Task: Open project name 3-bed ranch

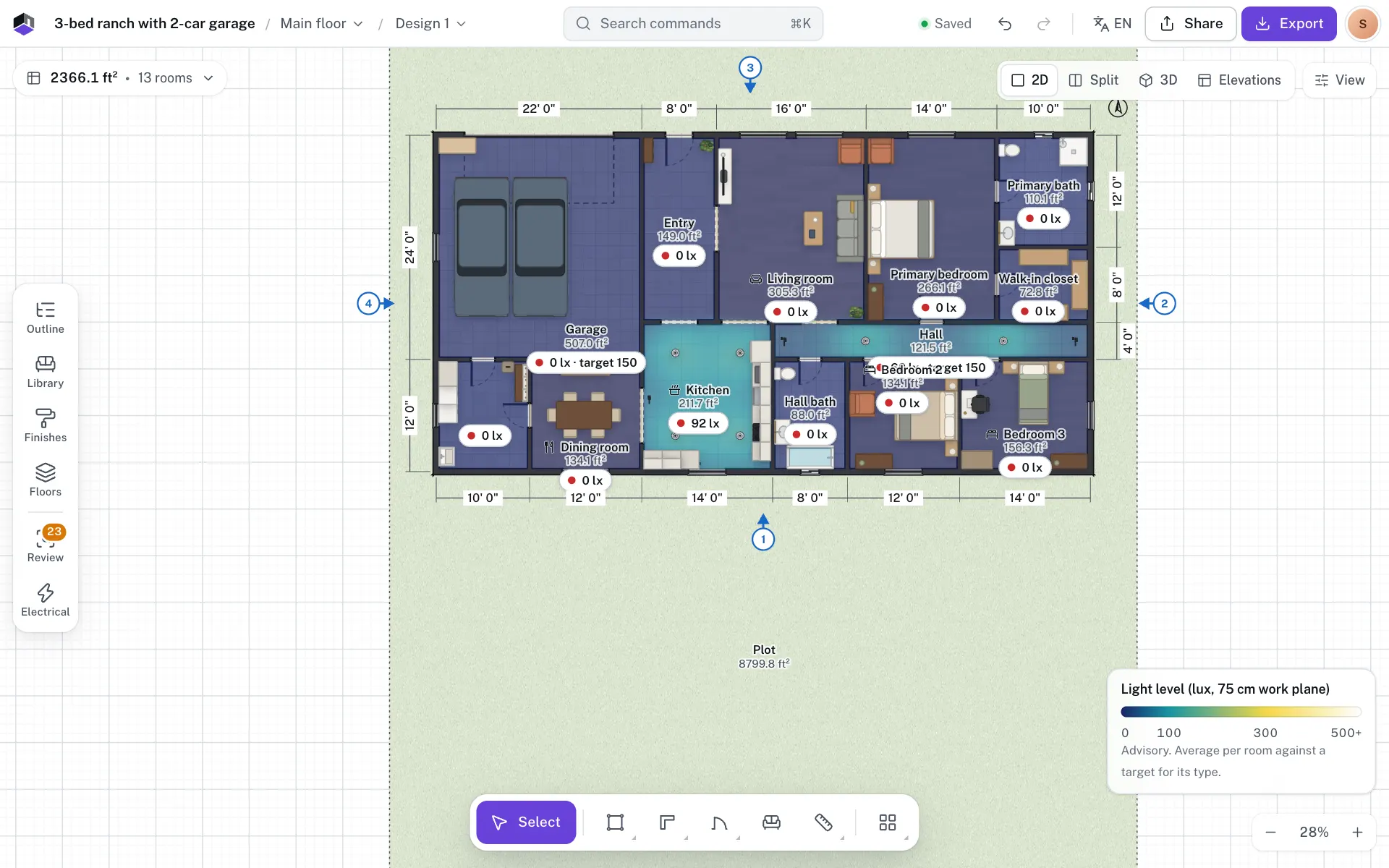Action: point(155,24)
